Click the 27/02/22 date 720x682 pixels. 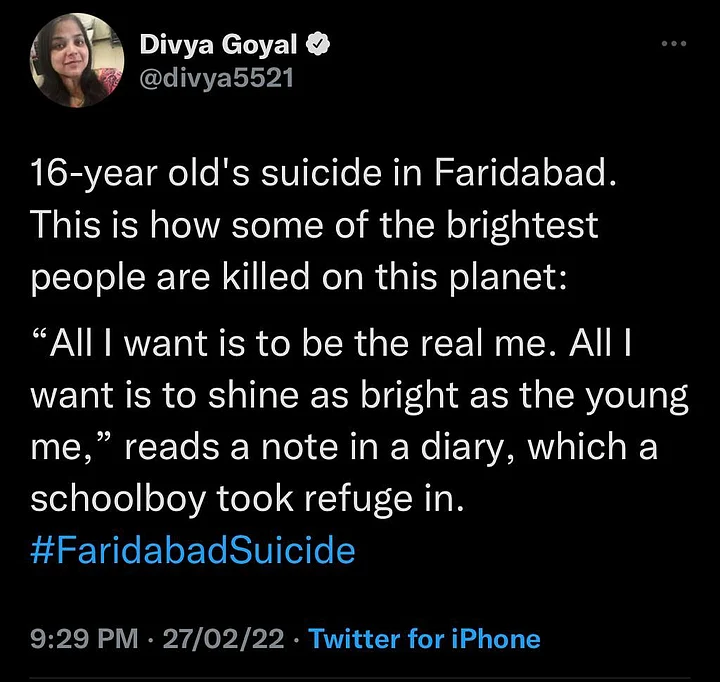tap(223, 639)
